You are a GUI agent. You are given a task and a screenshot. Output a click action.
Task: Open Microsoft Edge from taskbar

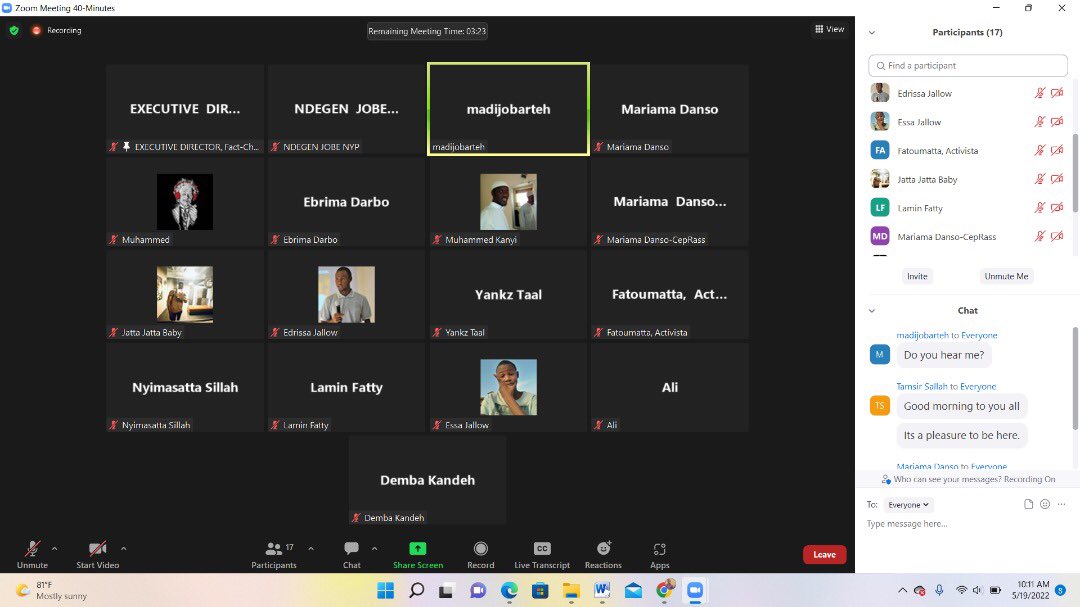coord(509,590)
